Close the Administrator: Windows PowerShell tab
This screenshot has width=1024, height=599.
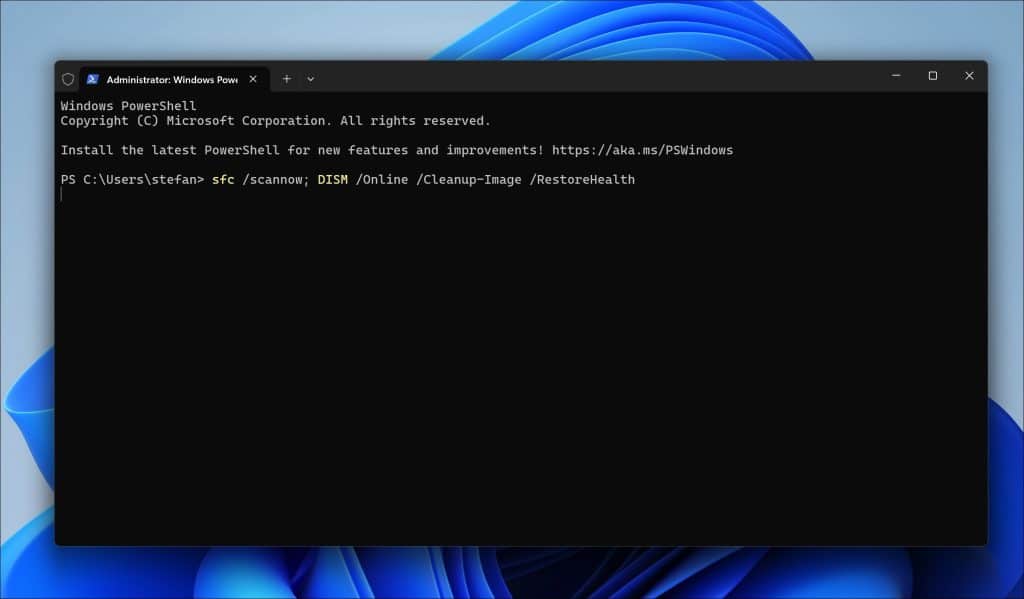point(253,79)
